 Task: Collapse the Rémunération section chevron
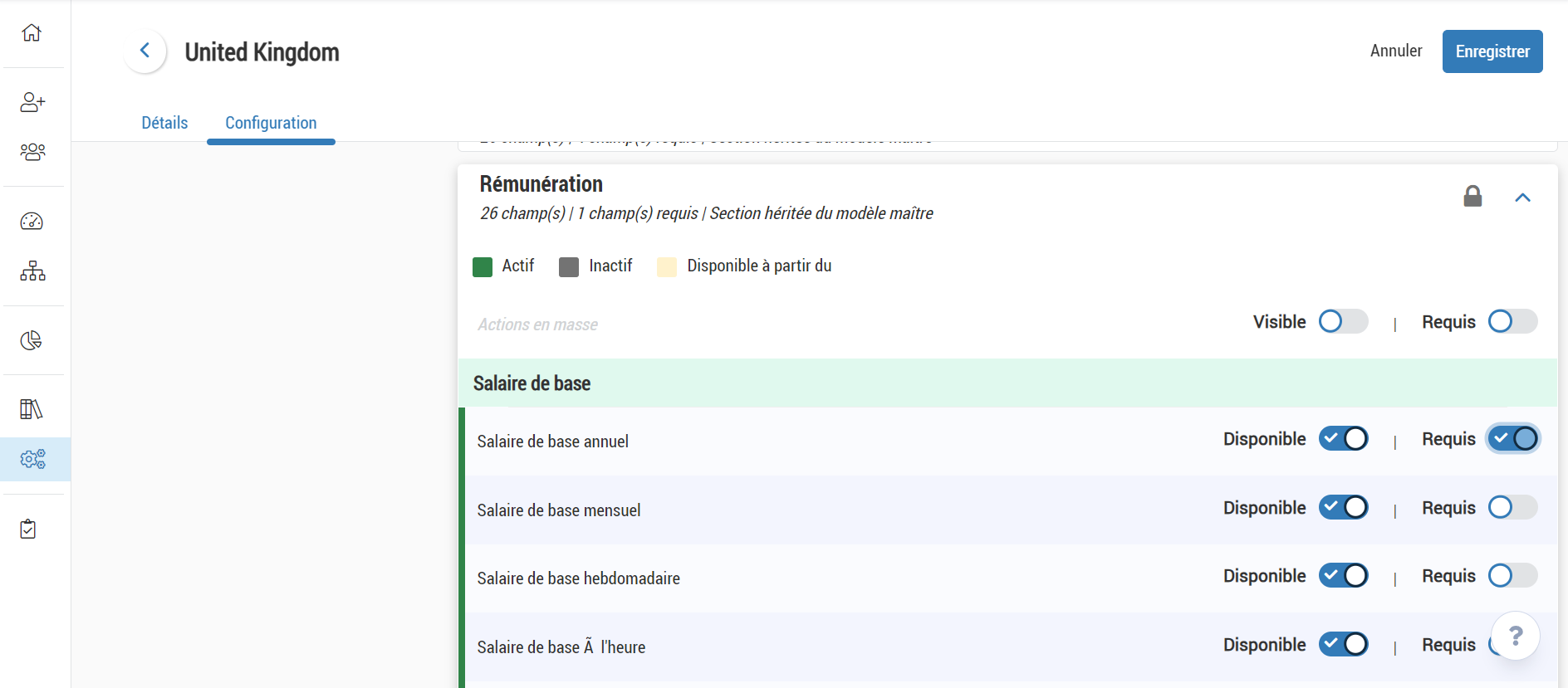[x=1522, y=198]
